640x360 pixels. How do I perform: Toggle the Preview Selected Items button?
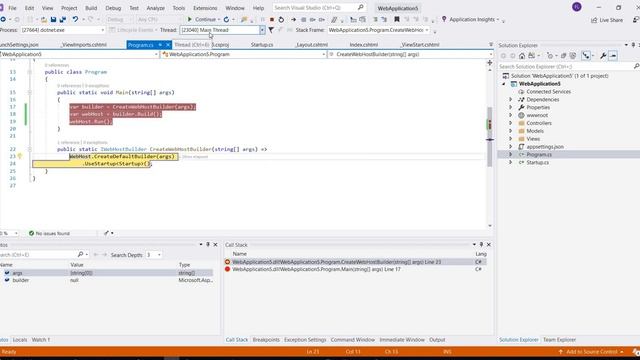click(x=613, y=56)
